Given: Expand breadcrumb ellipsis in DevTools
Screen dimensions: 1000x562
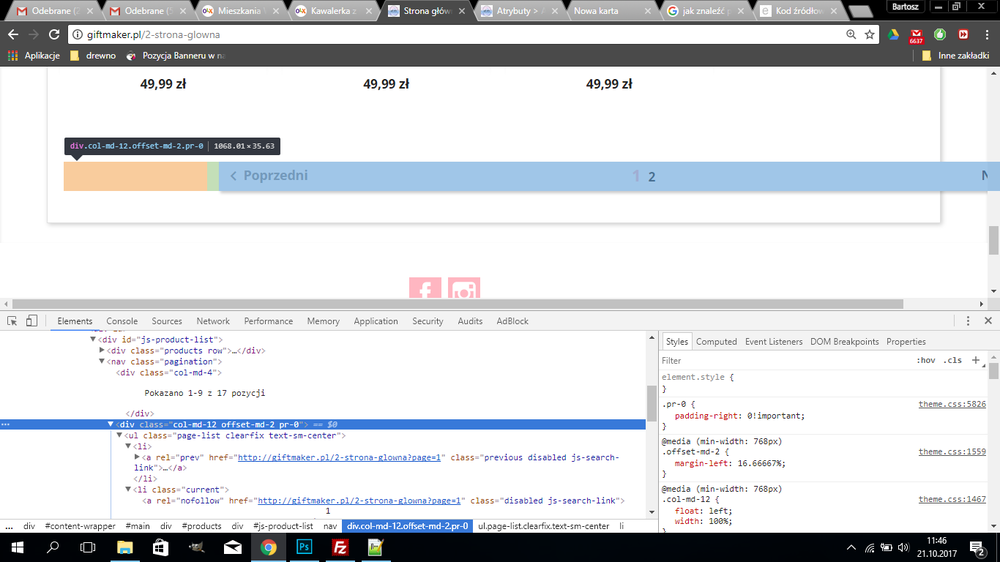Looking at the screenshot, I should (x=9, y=526).
